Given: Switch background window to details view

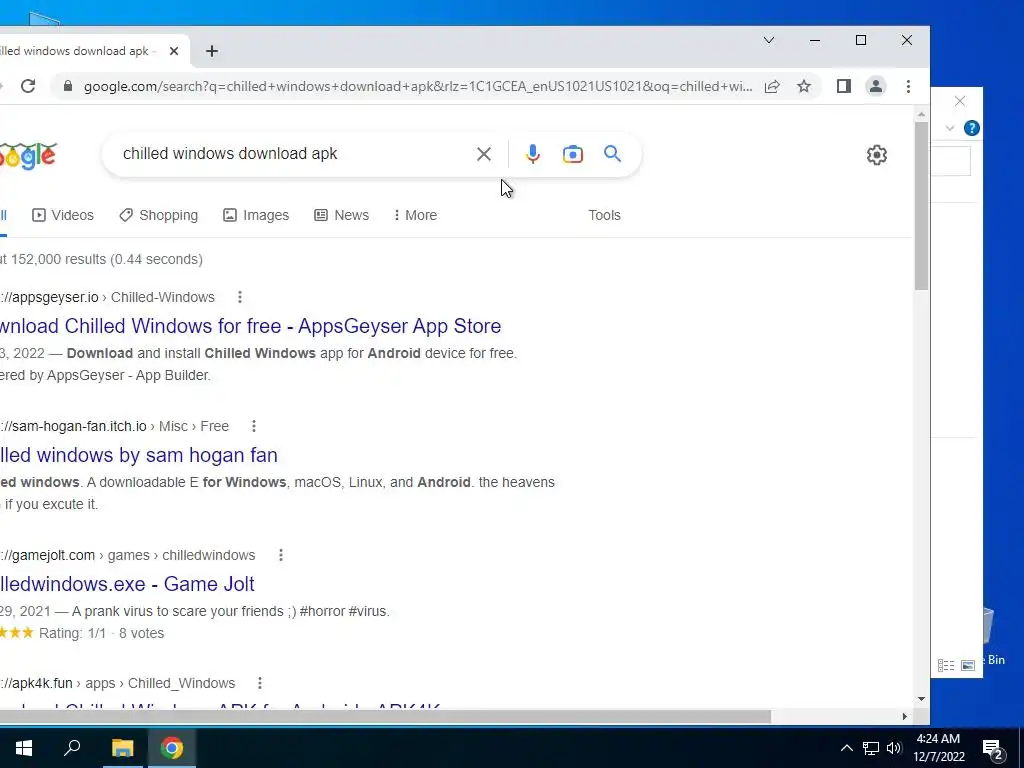Looking at the screenshot, I should (x=946, y=665).
